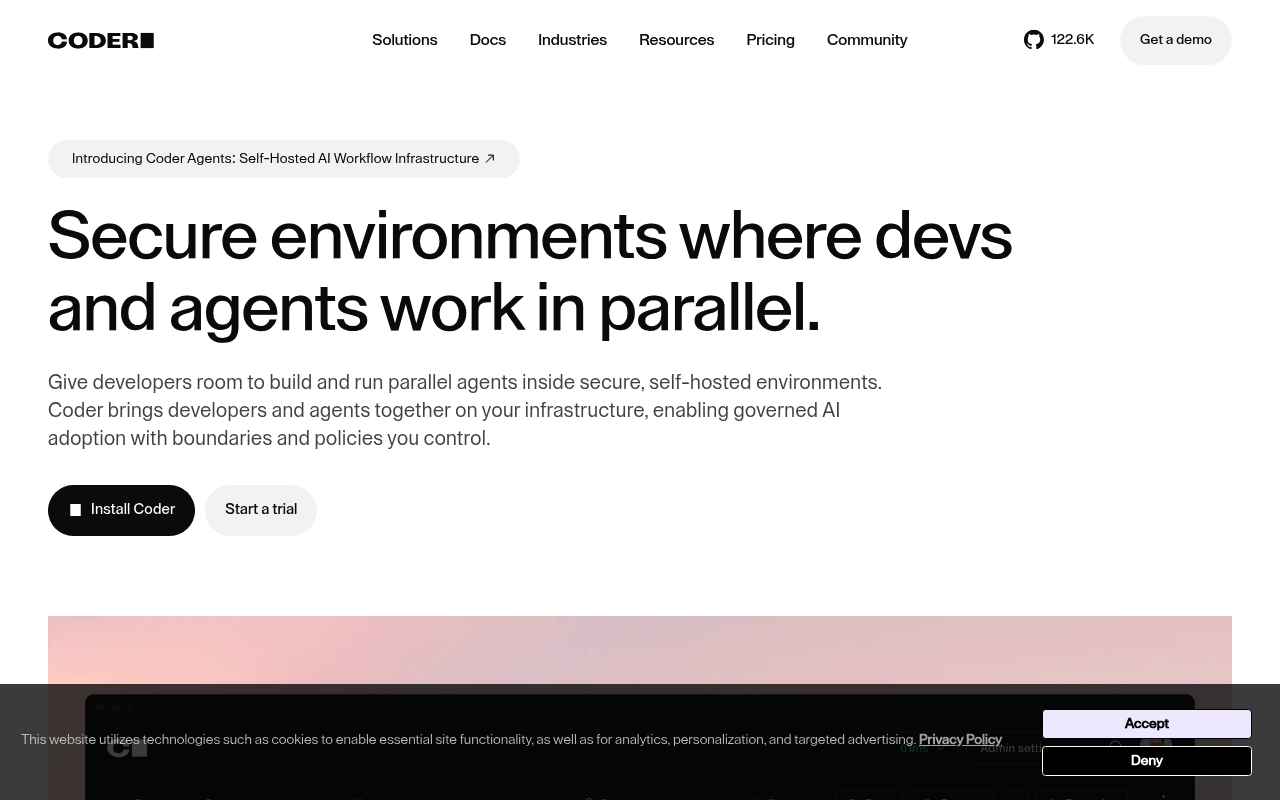Click the product screenshot preview image
The width and height of the screenshot is (1280, 800).
(x=640, y=708)
